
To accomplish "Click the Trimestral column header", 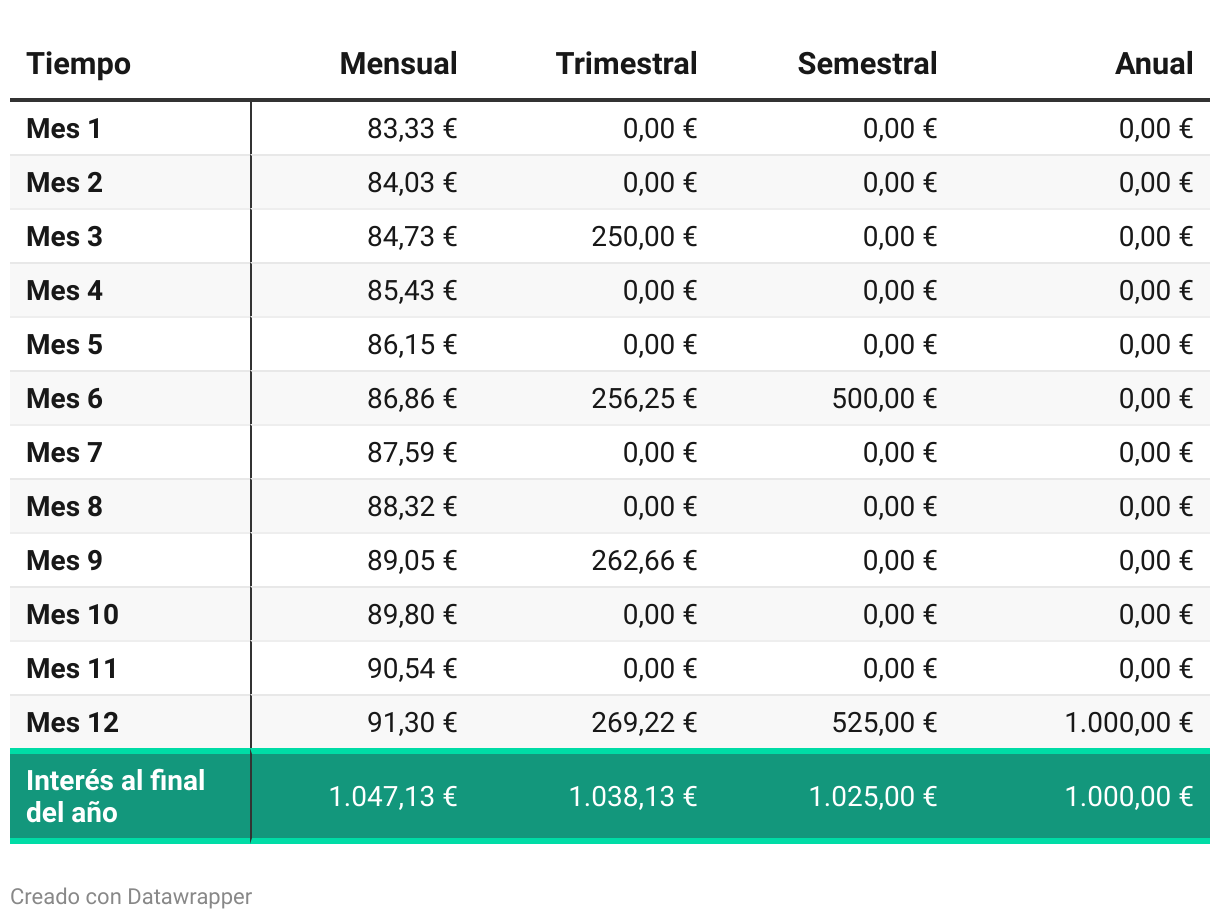I will 626,64.
